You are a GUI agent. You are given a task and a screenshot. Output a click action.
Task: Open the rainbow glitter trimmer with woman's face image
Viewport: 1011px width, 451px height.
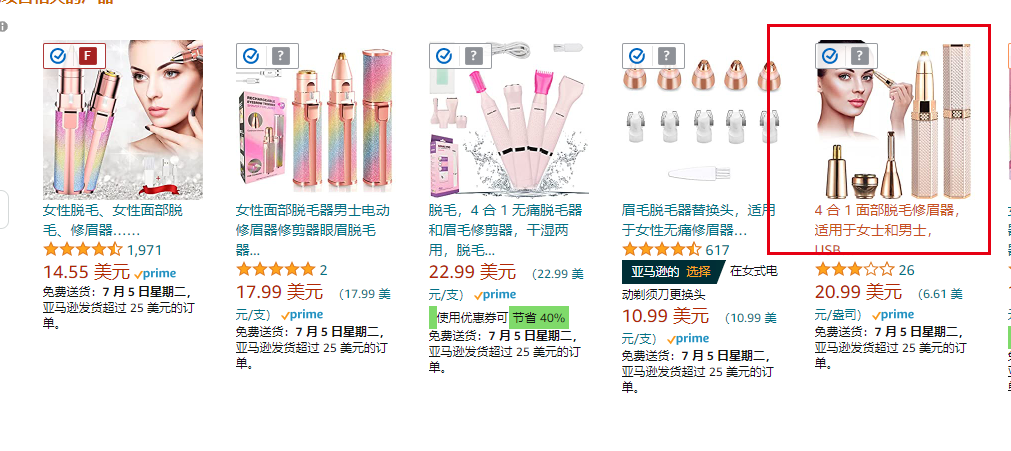pos(123,121)
